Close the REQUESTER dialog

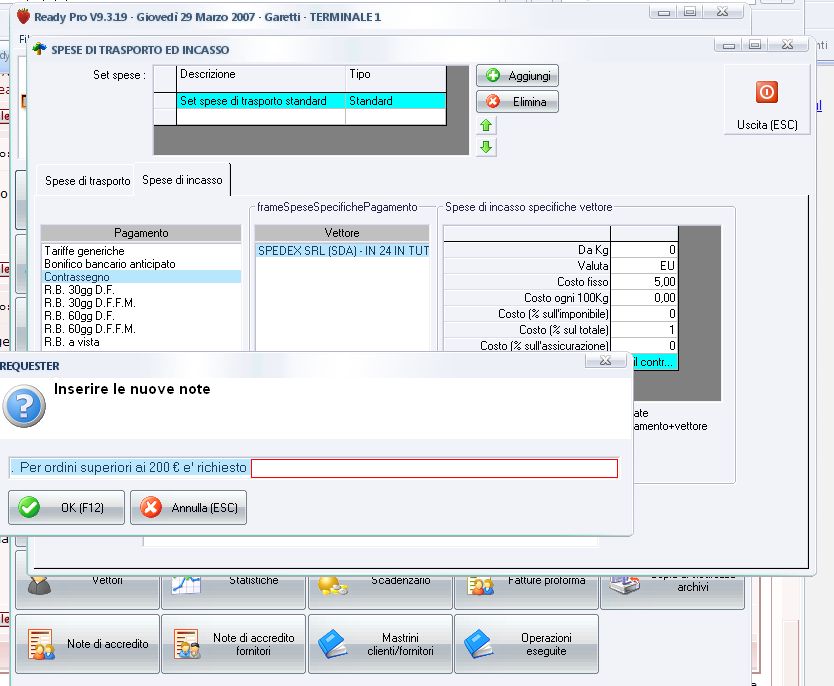pos(605,361)
